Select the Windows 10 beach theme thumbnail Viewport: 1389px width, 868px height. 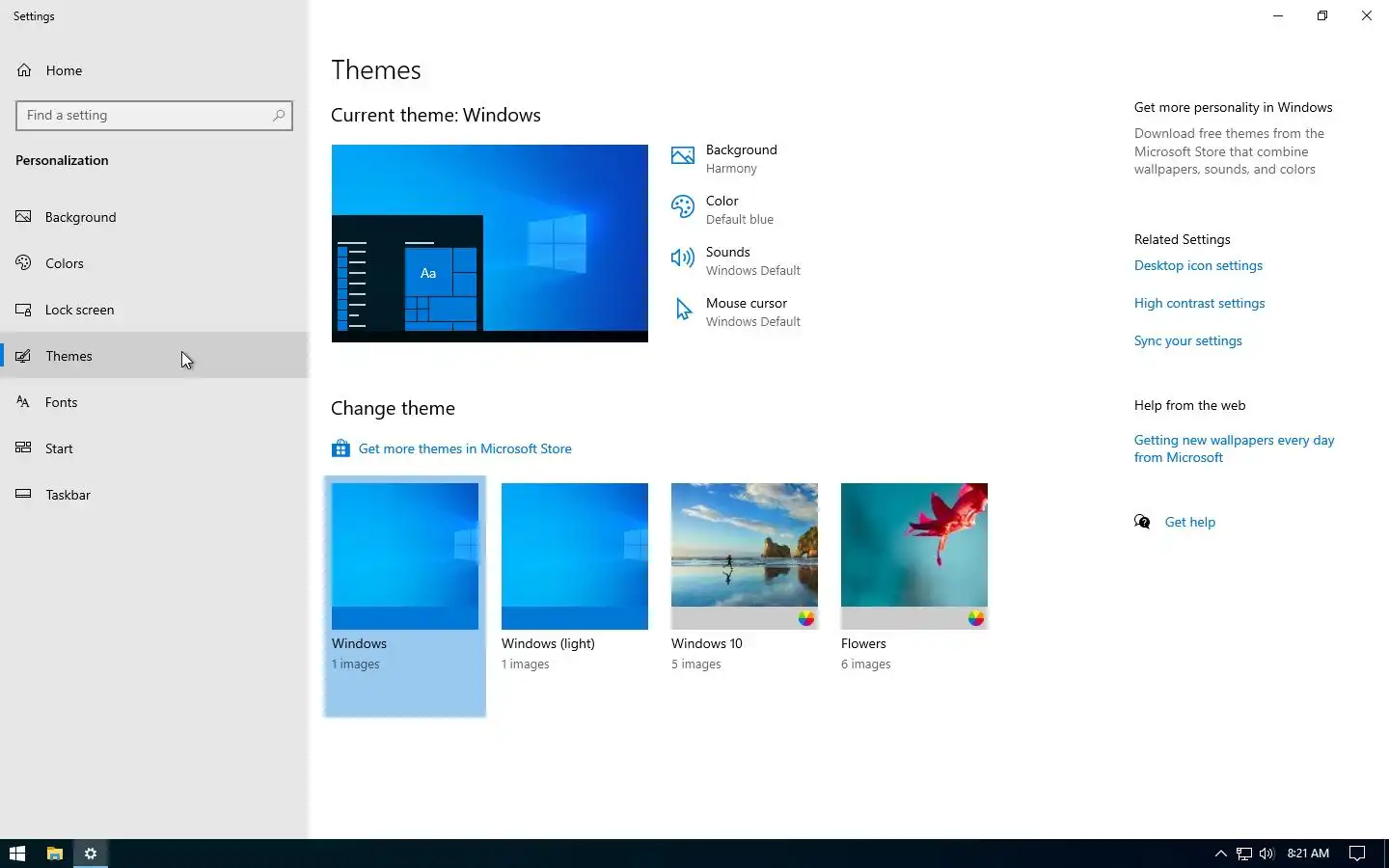[x=745, y=556]
